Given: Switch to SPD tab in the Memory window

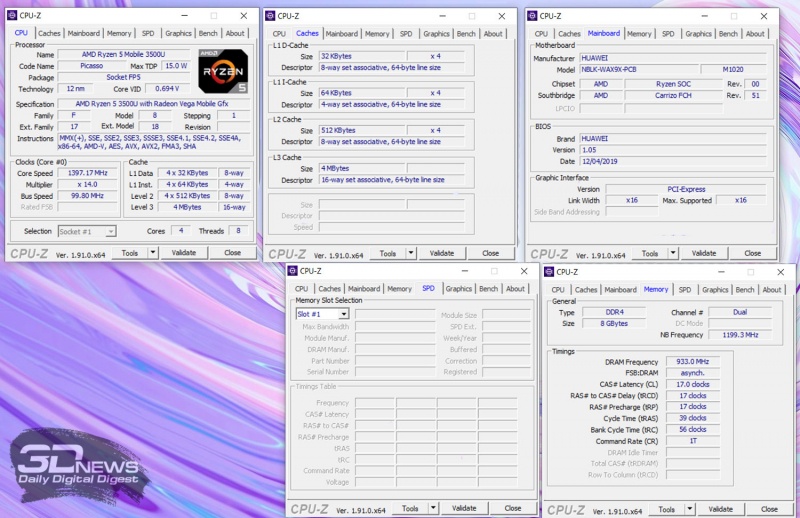Looking at the screenshot, I should point(685,290).
